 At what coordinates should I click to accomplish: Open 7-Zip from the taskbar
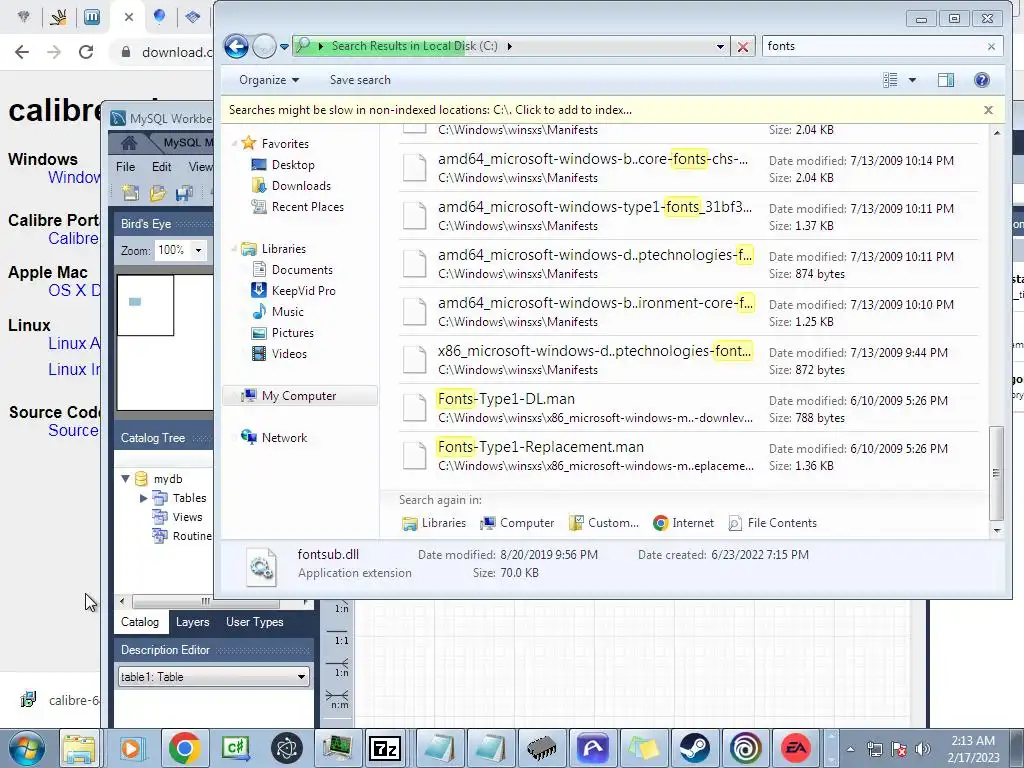point(385,748)
